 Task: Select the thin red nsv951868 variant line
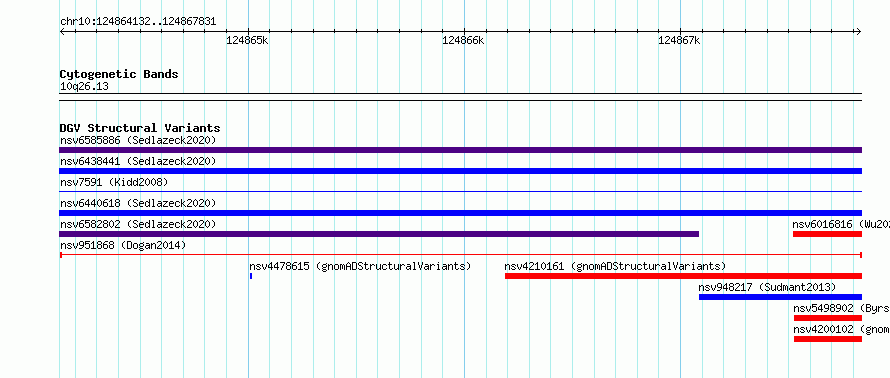pyautogui.click(x=460, y=255)
